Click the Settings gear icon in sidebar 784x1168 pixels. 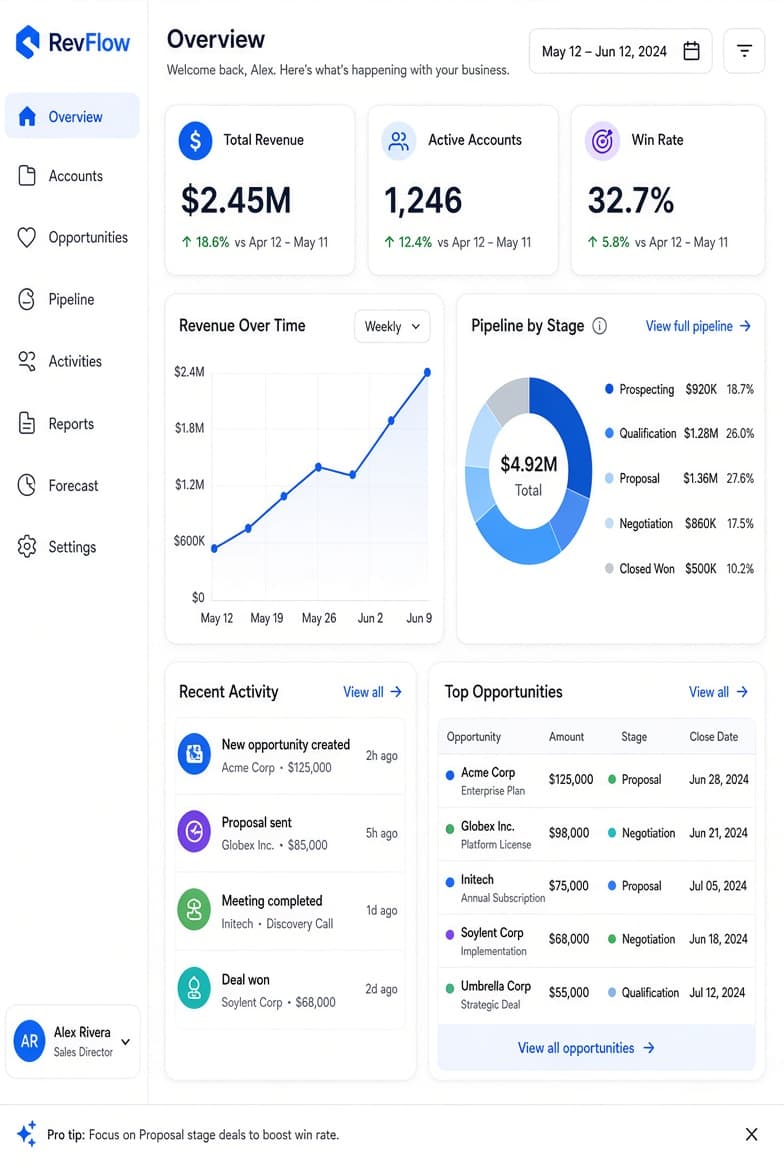[x=27, y=546]
